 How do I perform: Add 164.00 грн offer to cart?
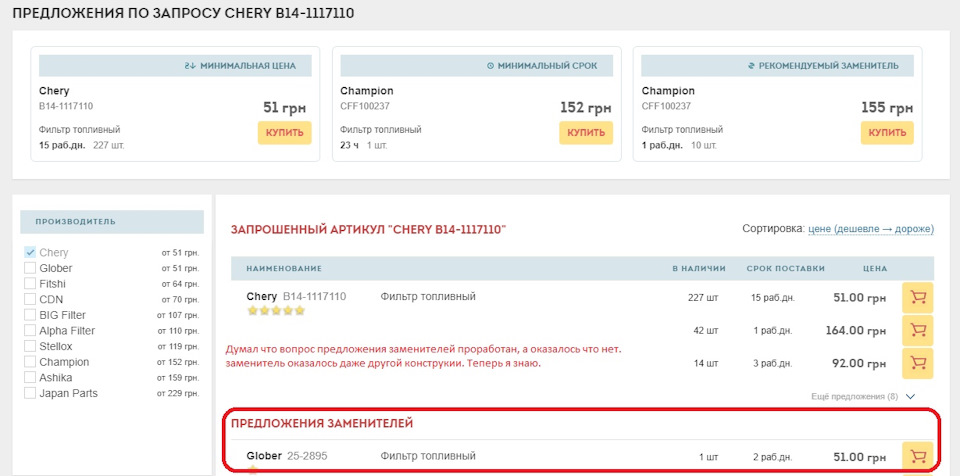click(x=917, y=331)
